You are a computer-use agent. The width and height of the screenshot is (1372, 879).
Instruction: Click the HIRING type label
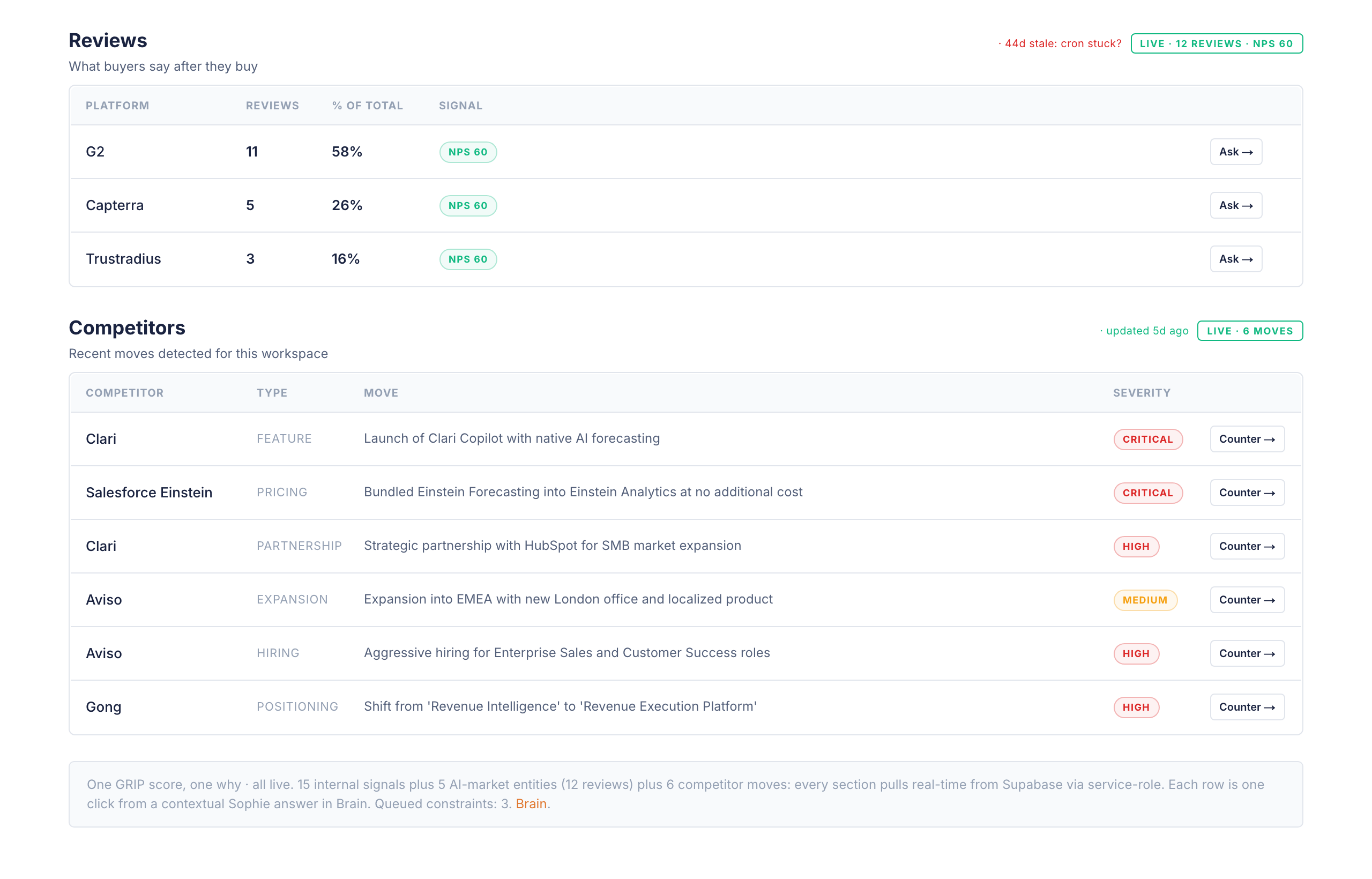tap(278, 653)
